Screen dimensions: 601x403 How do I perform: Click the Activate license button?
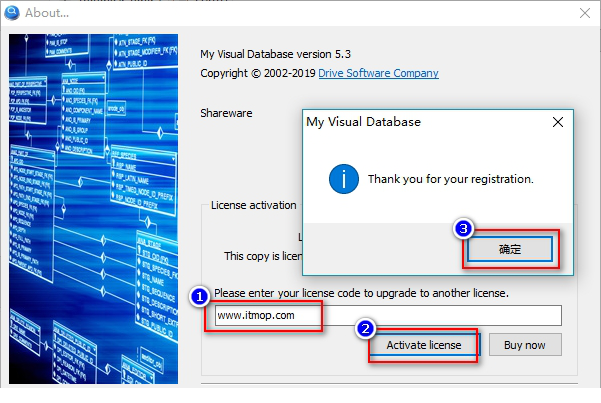click(x=423, y=345)
